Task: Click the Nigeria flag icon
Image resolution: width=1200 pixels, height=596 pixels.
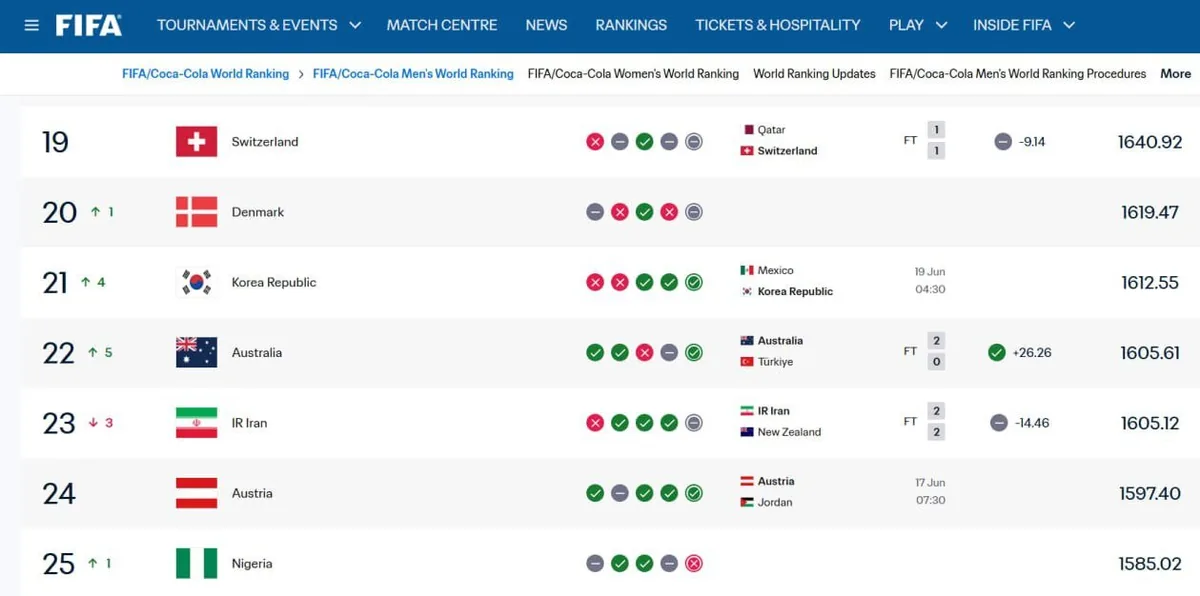Action: click(196, 563)
